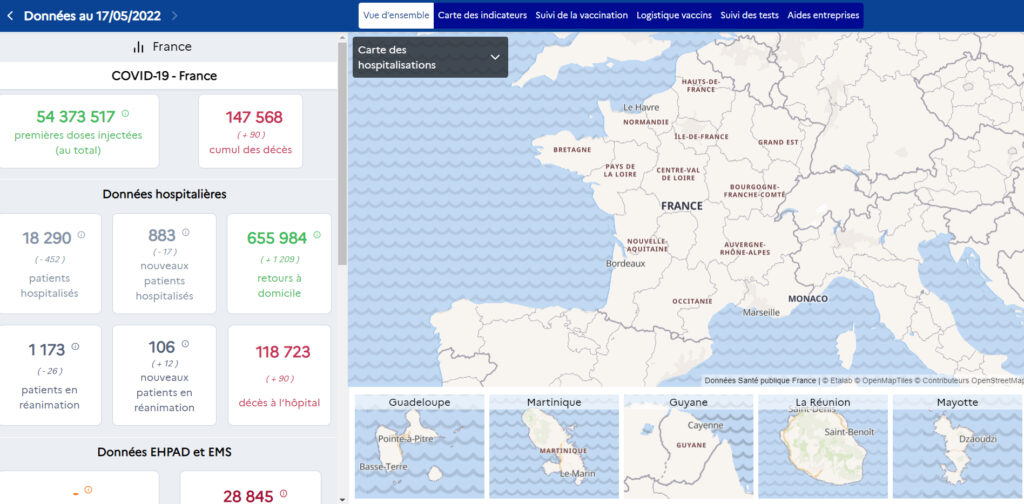The width and height of the screenshot is (1024, 504).
Task: Switch to Carte des indicateurs tab
Action: (x=482, y=16)
